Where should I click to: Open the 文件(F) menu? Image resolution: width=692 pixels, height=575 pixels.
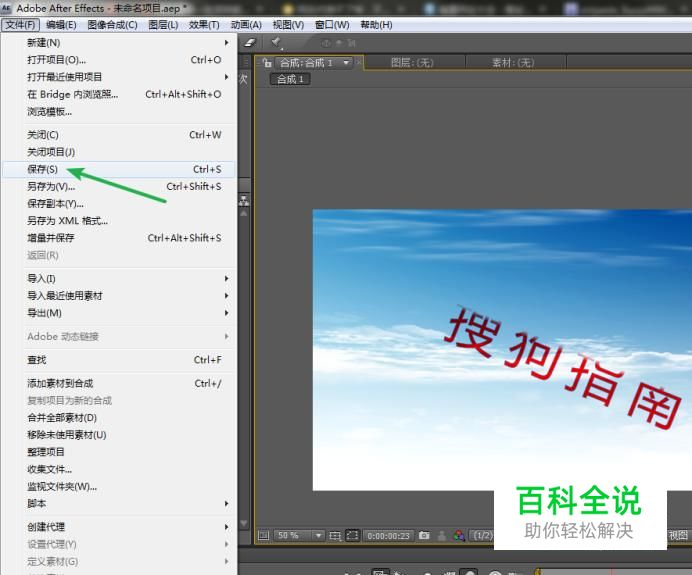coord(20,25)
